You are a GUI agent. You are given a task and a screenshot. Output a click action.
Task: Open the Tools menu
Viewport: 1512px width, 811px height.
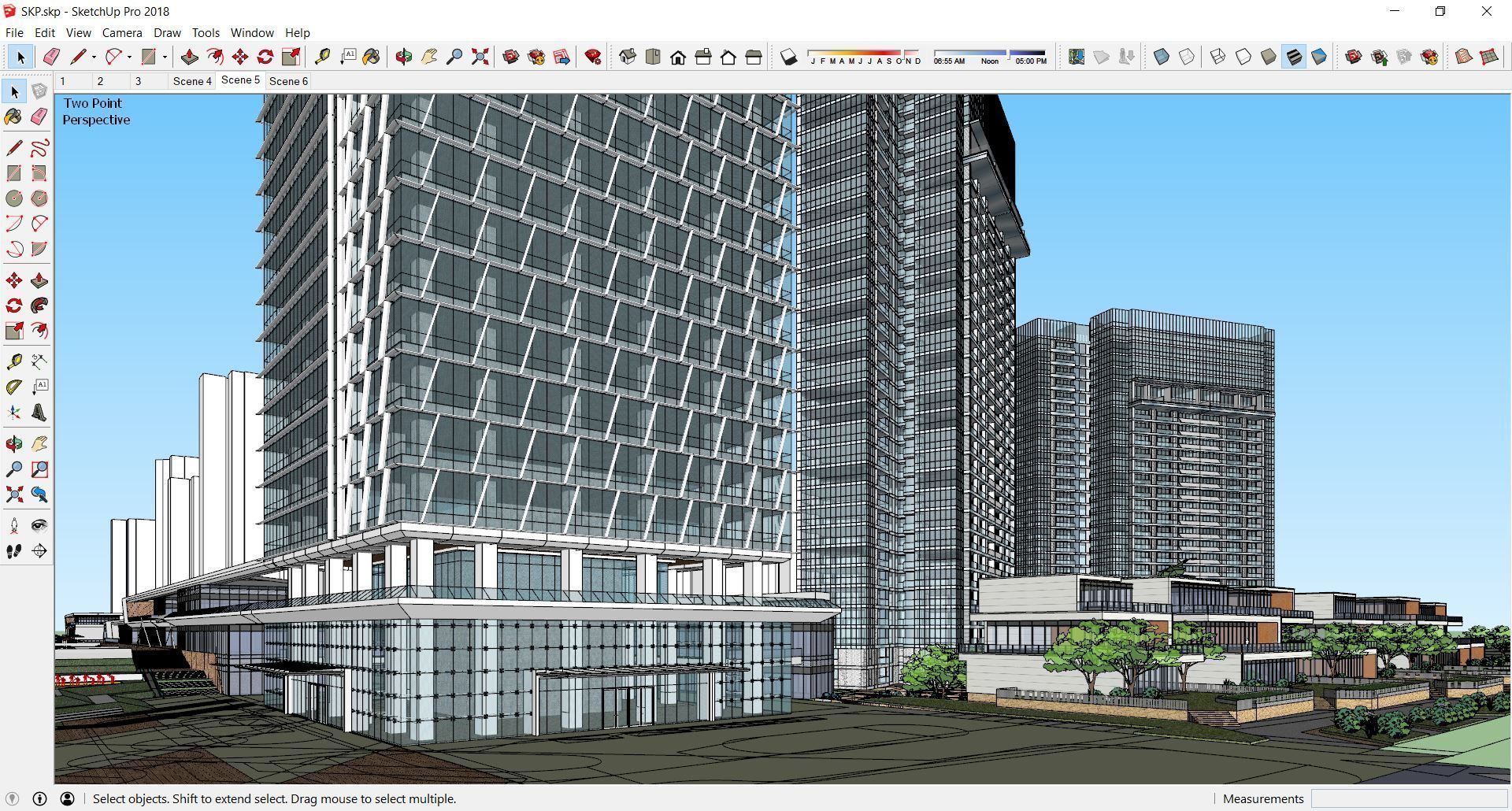[x=206, y=32]
